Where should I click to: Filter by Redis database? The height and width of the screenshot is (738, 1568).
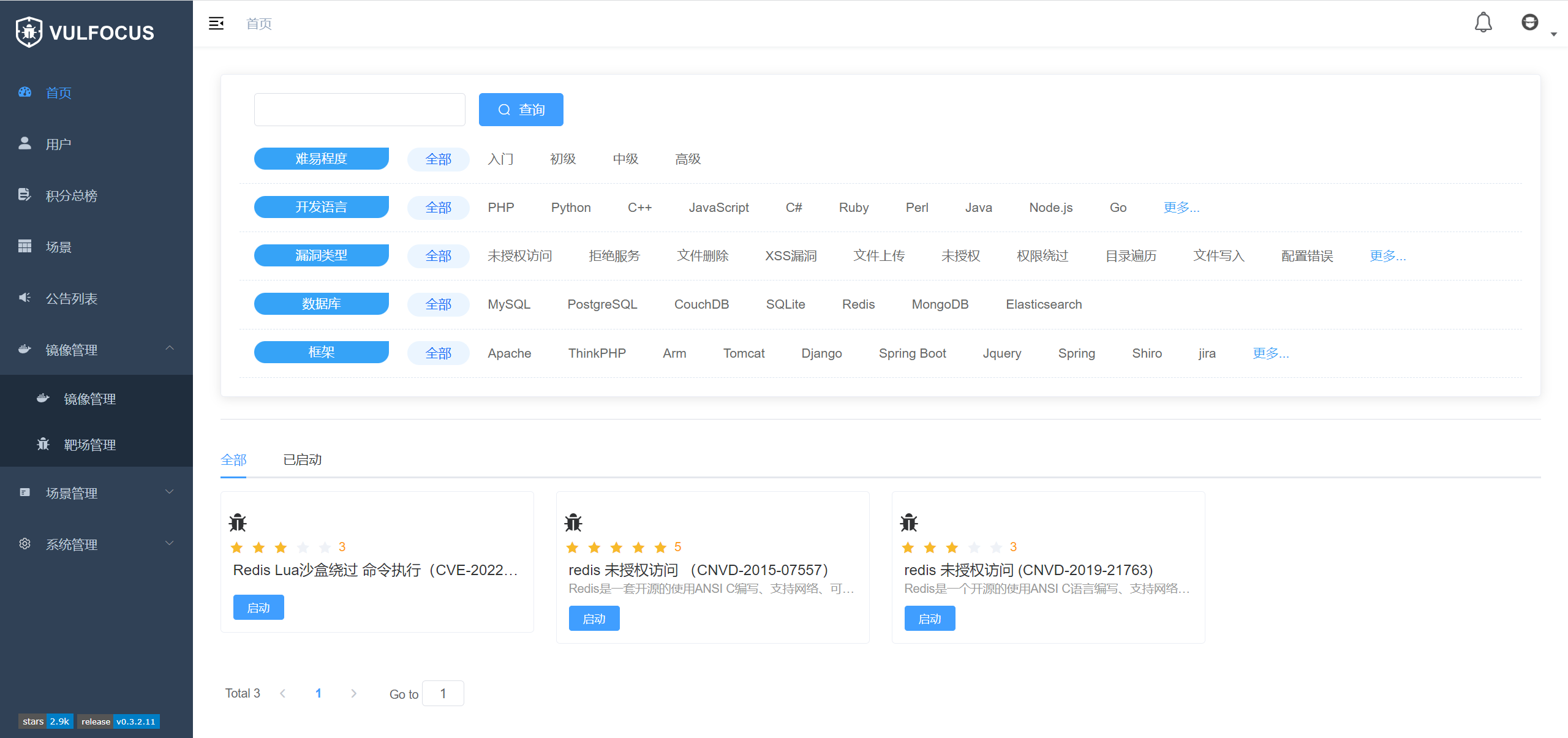coord(858,304)
